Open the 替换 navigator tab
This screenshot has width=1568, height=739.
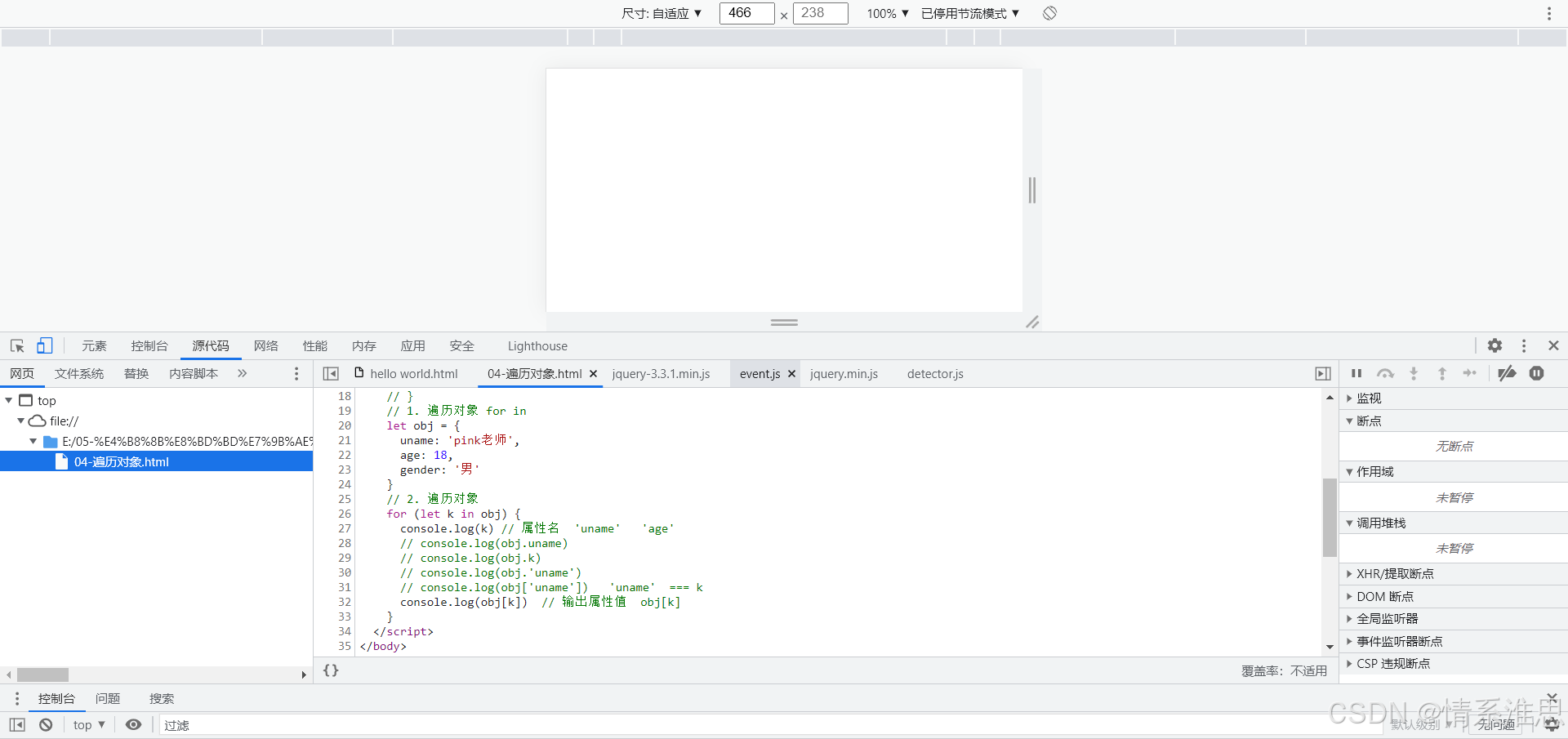[136, 373]
